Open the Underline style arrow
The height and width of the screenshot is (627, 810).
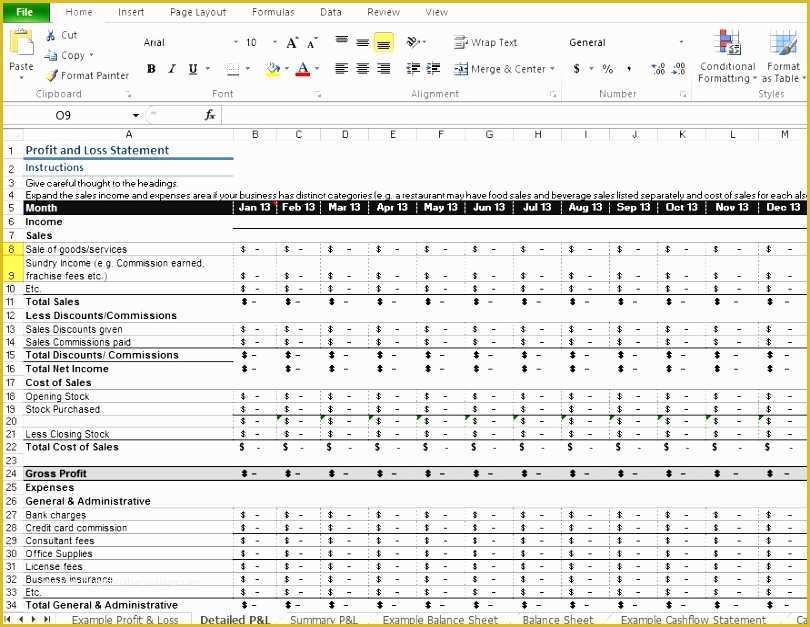click(x=208, y=68)
